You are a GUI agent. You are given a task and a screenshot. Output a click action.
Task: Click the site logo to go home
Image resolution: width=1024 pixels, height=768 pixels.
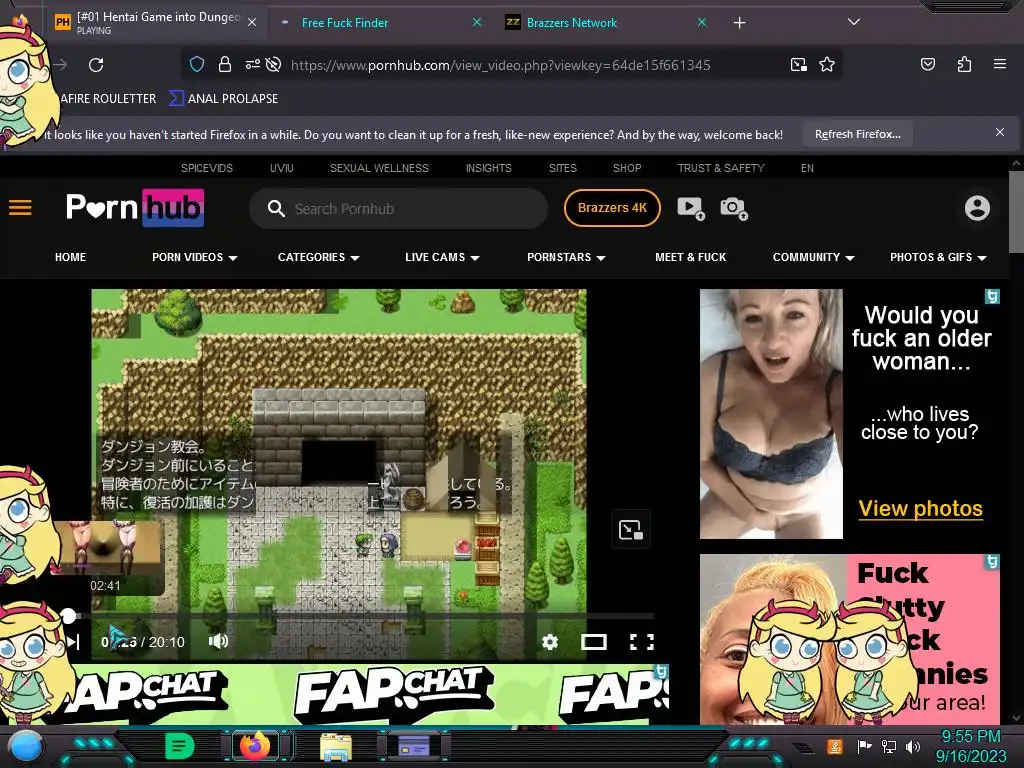click(x=135, y=208)
